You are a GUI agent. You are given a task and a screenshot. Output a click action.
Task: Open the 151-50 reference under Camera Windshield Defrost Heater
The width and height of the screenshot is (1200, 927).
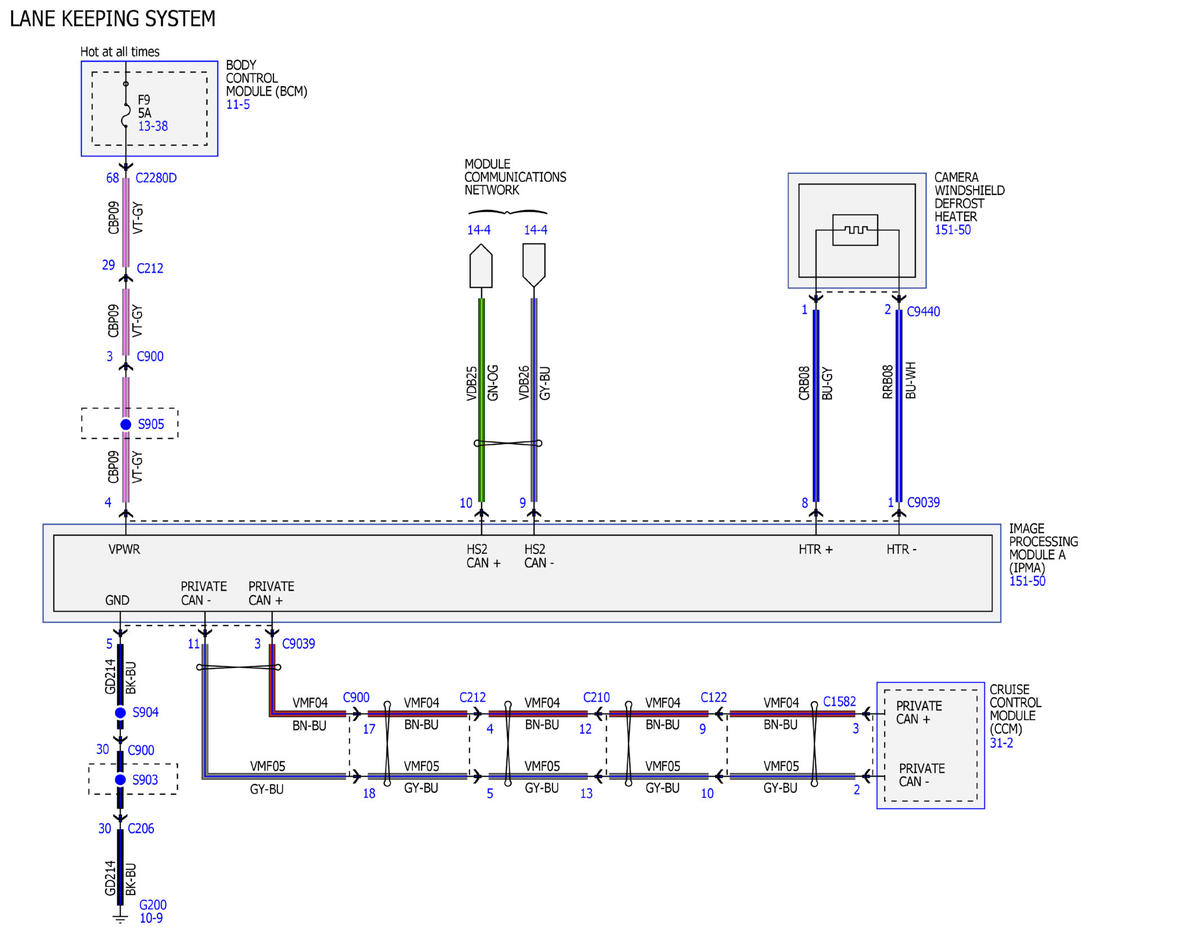tap(953, 230)
